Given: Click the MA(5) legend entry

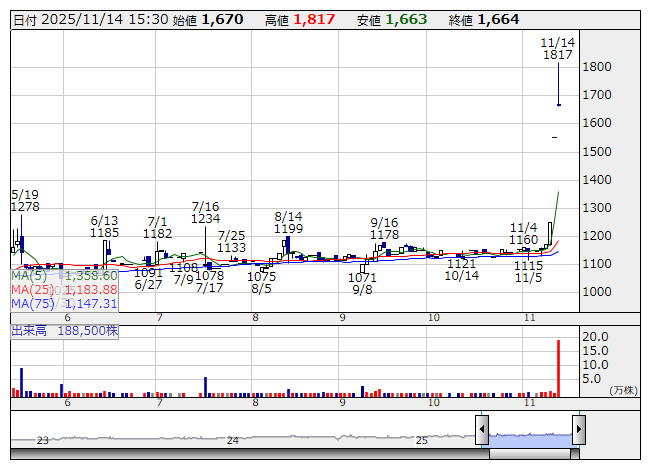Looking at the screenshot, I should coord(65,275).
